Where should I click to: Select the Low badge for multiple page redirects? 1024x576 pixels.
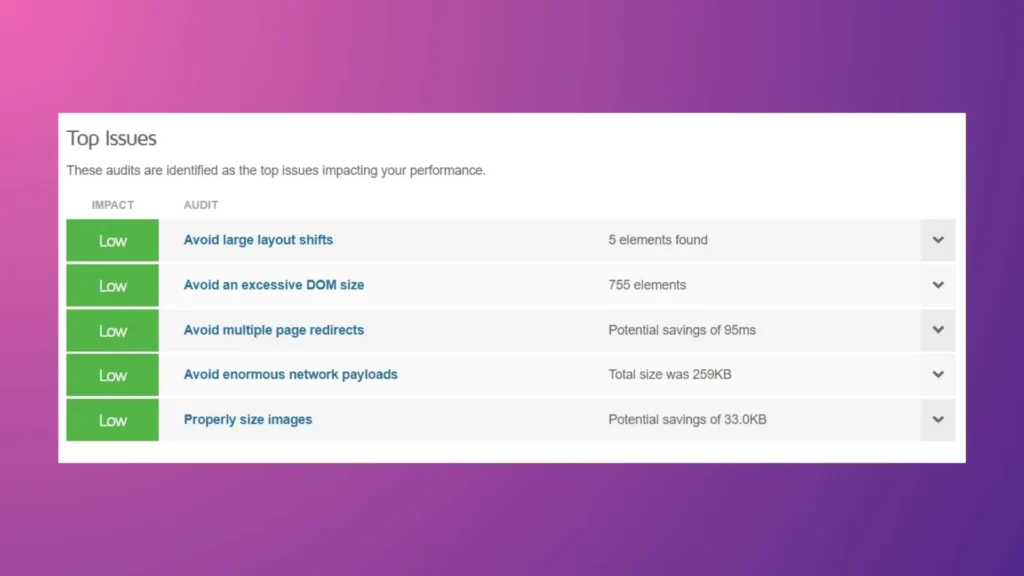(x=112, y=330)
